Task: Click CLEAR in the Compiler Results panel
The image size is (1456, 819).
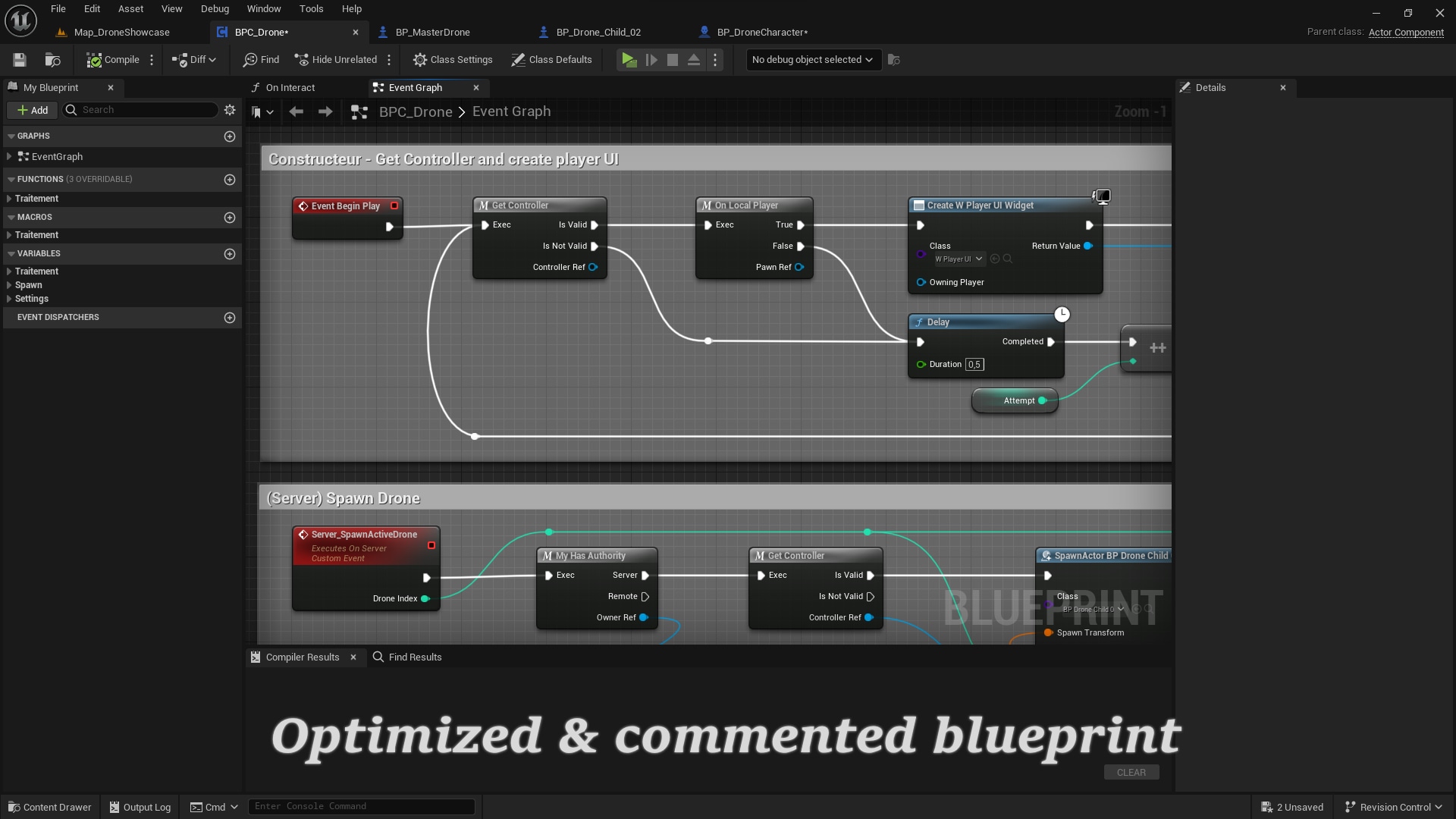Action: click(x=1131, y=772)
